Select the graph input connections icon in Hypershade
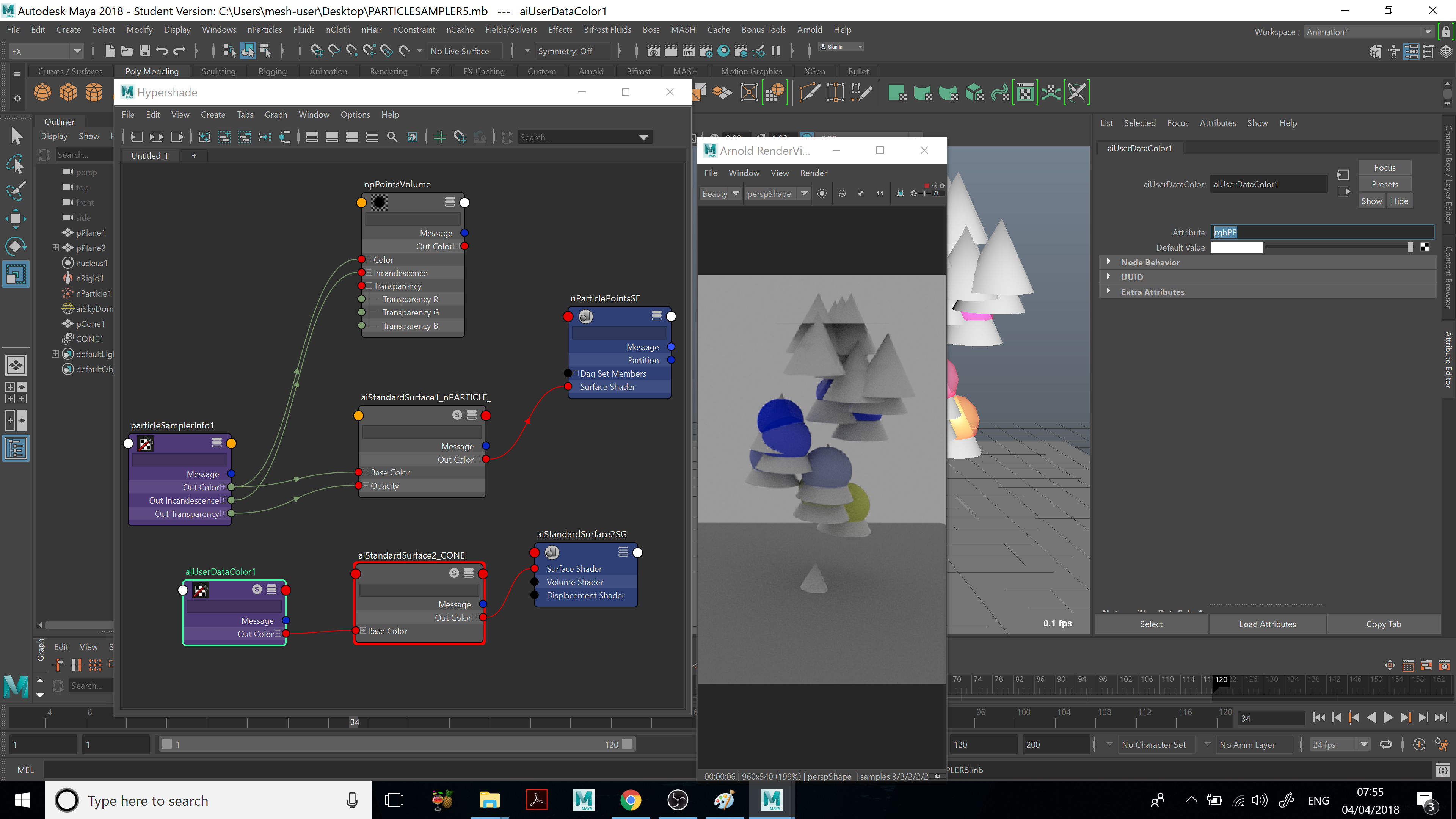1456x819 pixels. (x=137, y=137)
